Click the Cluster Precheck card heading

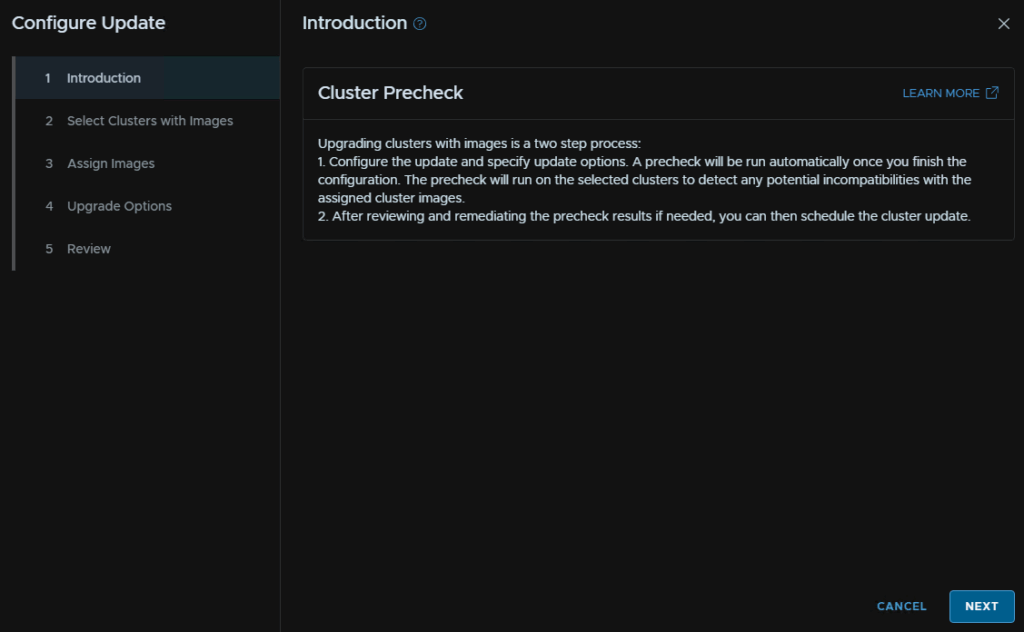click(390, 93)
